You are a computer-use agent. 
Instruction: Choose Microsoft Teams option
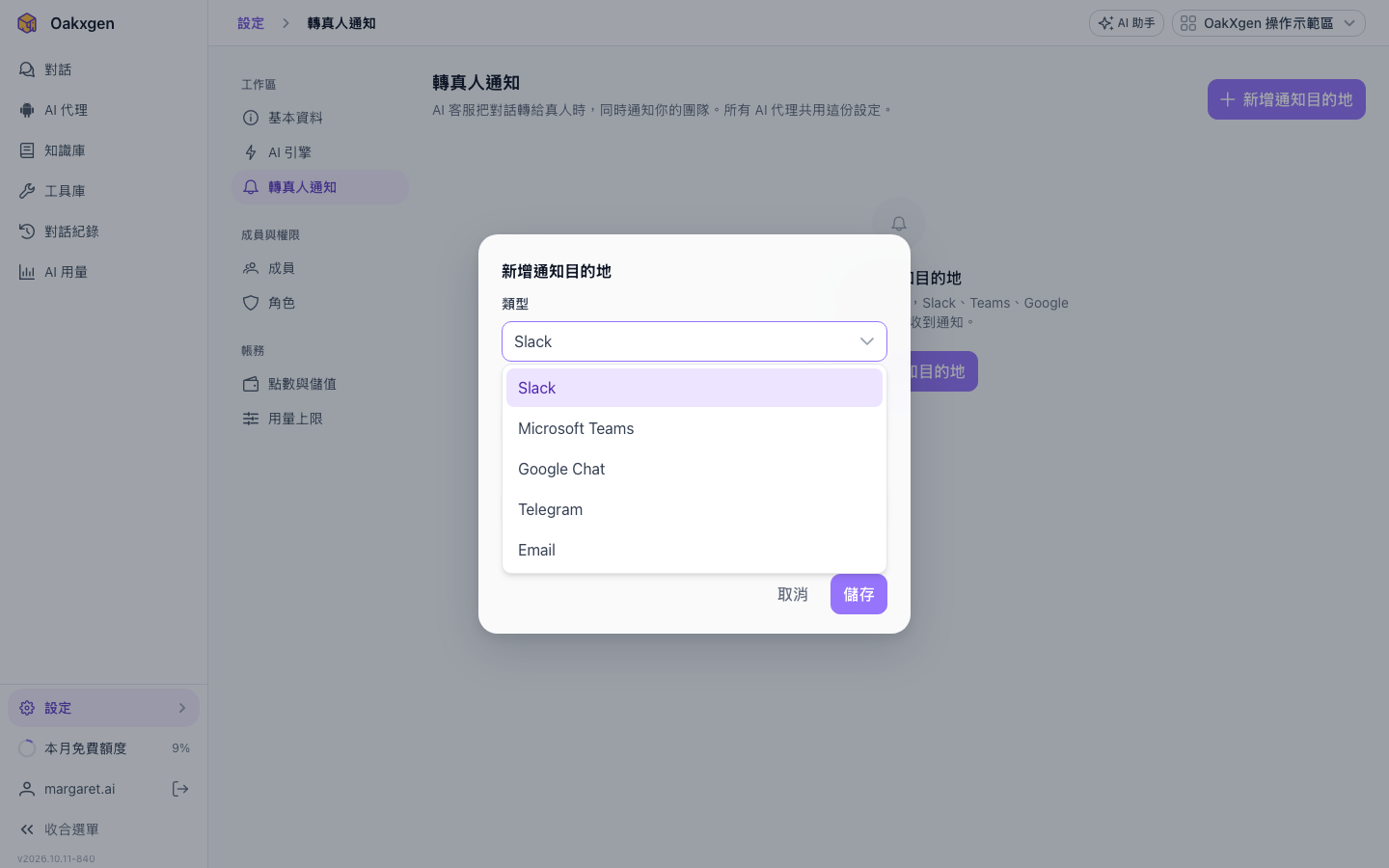tap(694, 428)
